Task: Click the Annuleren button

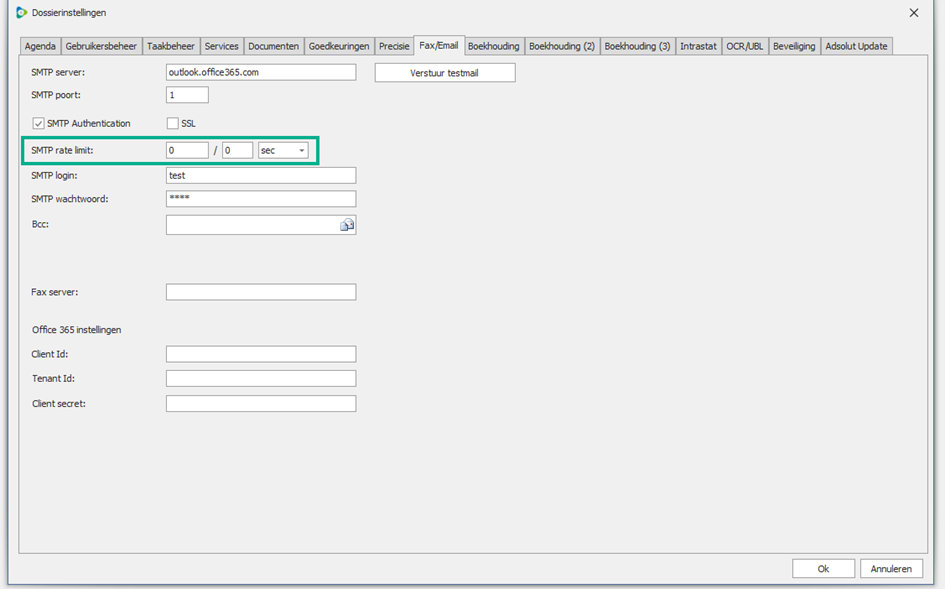Action: tap(890, 568)
